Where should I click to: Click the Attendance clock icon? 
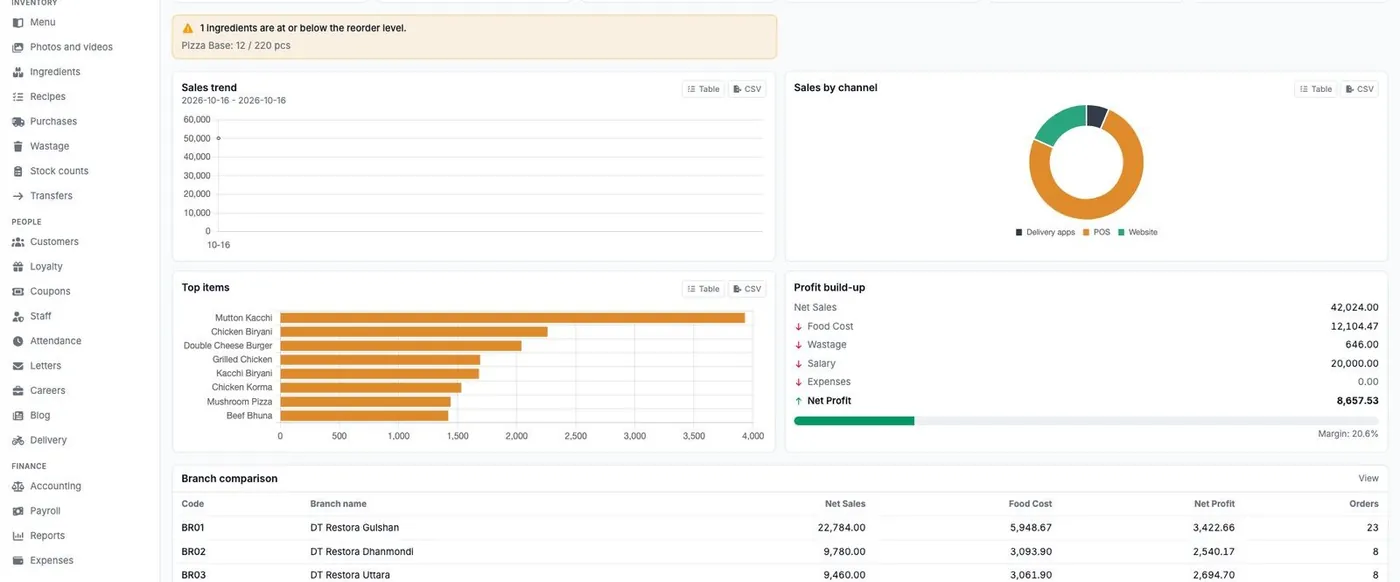pyautogui.click(x=18, y=341)
